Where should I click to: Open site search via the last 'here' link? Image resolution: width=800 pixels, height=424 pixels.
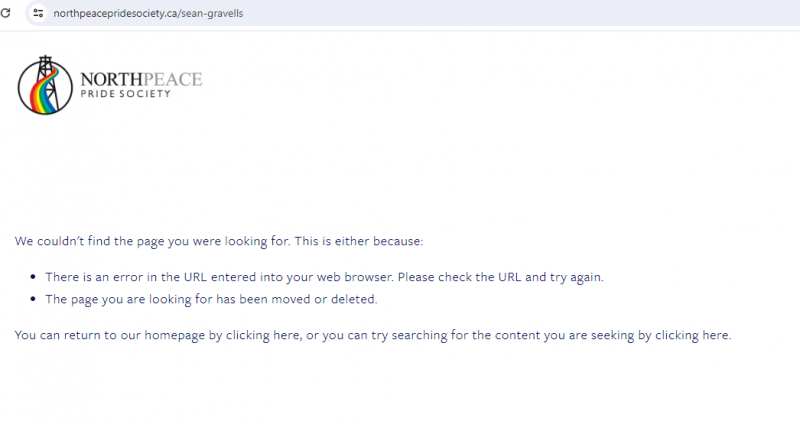pyautogui.click(x=715, y=335)
